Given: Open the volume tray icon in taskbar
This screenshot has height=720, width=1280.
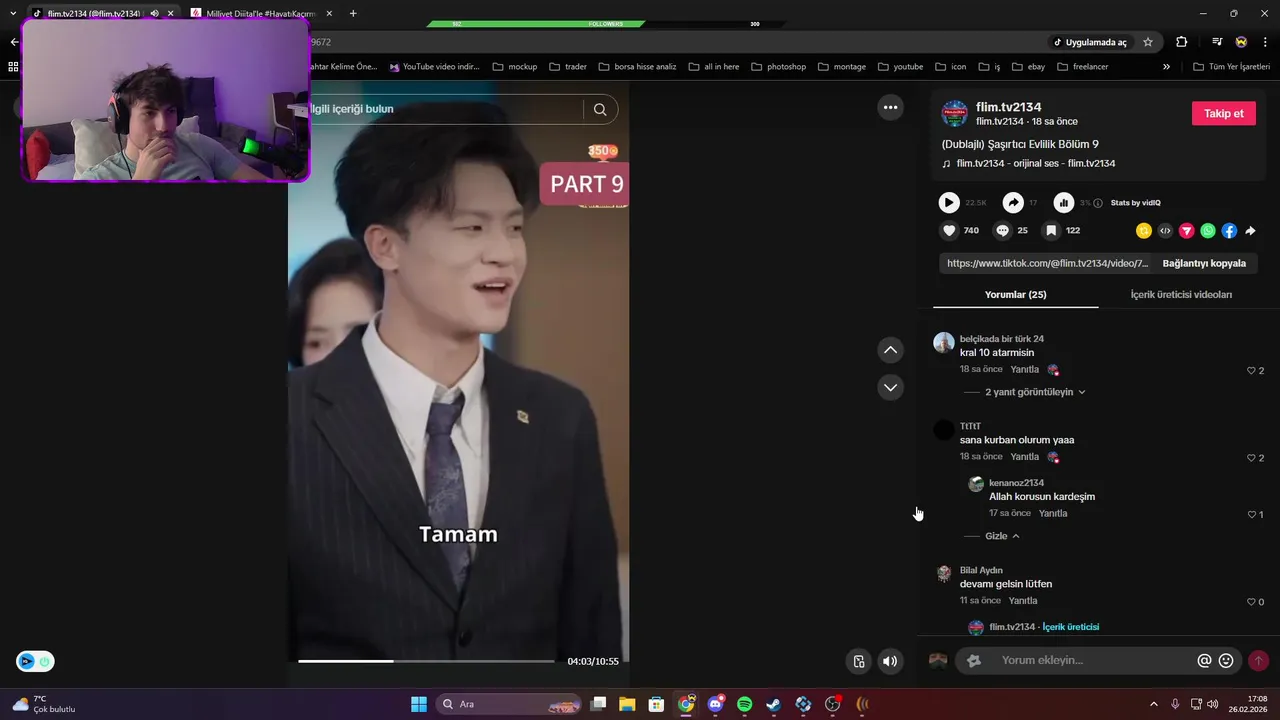Looking at the screenshot, I should click(x=1213, y=704).
